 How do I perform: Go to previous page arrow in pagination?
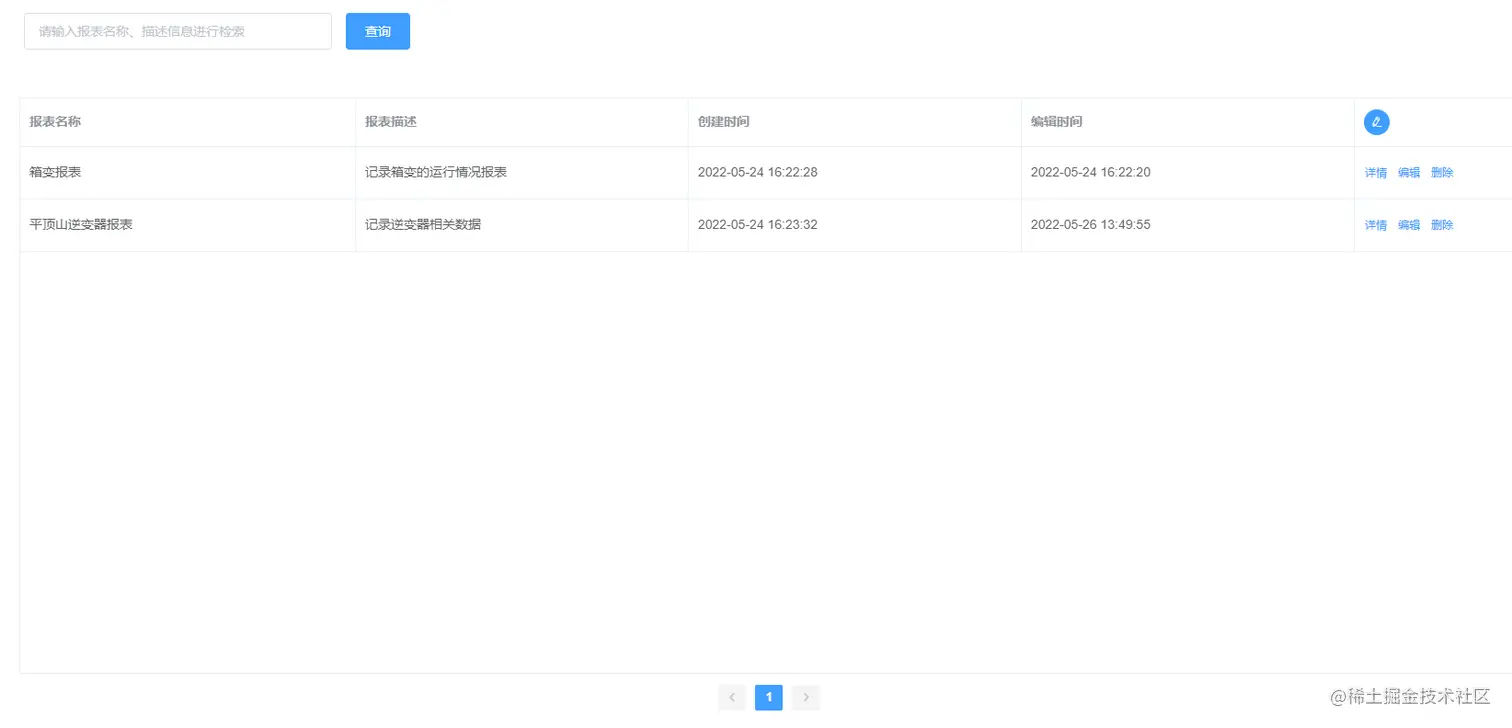(732, 697)
